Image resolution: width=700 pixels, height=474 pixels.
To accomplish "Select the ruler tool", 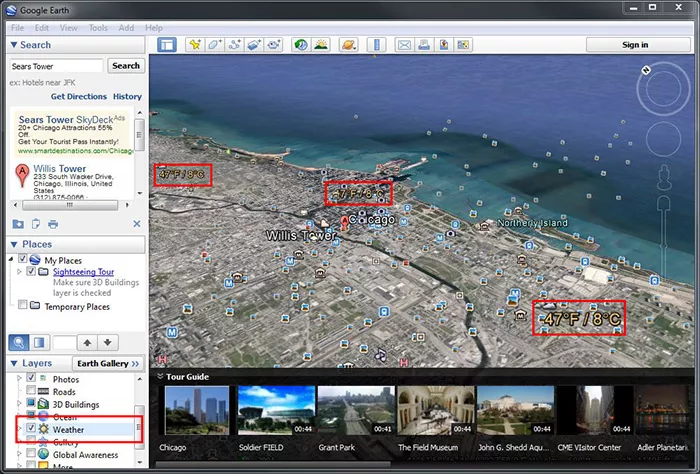I will pyautogui.click(x=376, y=45).
